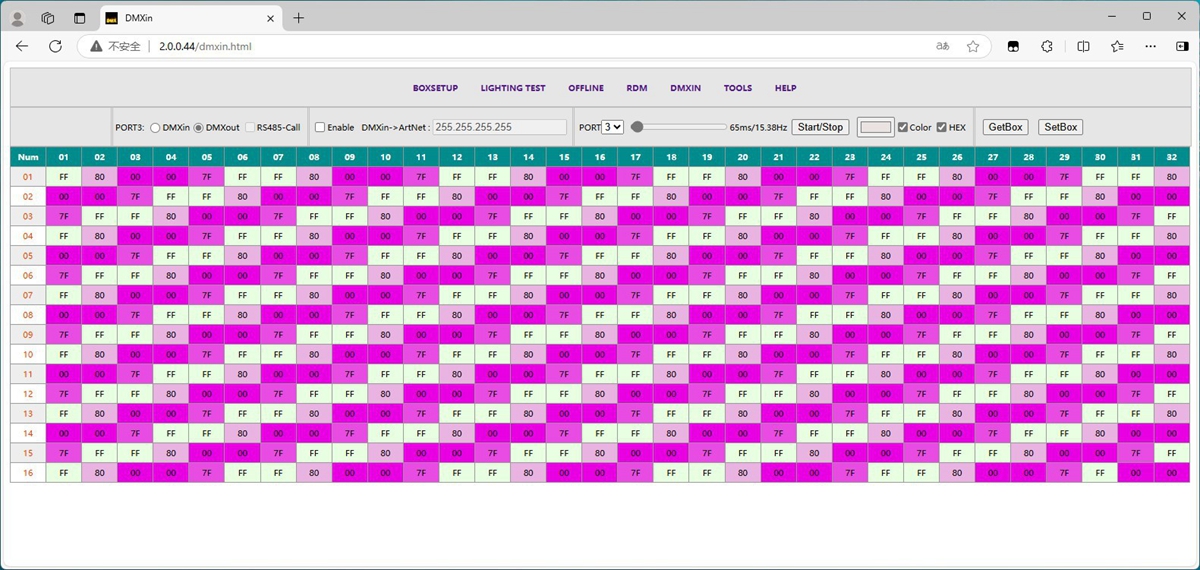Open the PORT number dropdown
The image size is (1200, 570).
[612, 127]
